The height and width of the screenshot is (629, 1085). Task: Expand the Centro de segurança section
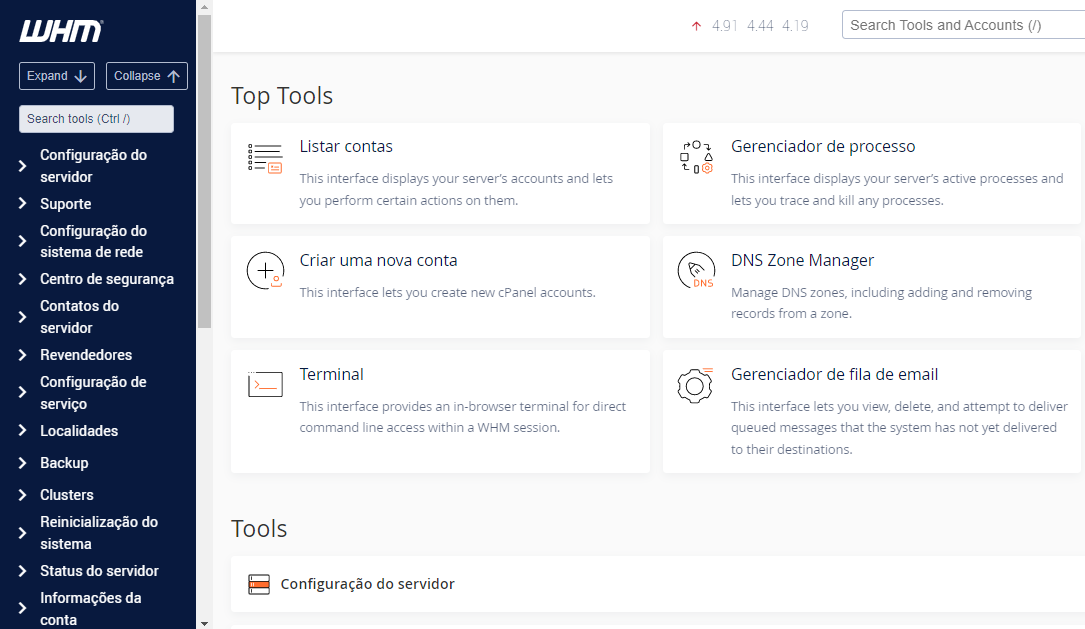point(23,279)
